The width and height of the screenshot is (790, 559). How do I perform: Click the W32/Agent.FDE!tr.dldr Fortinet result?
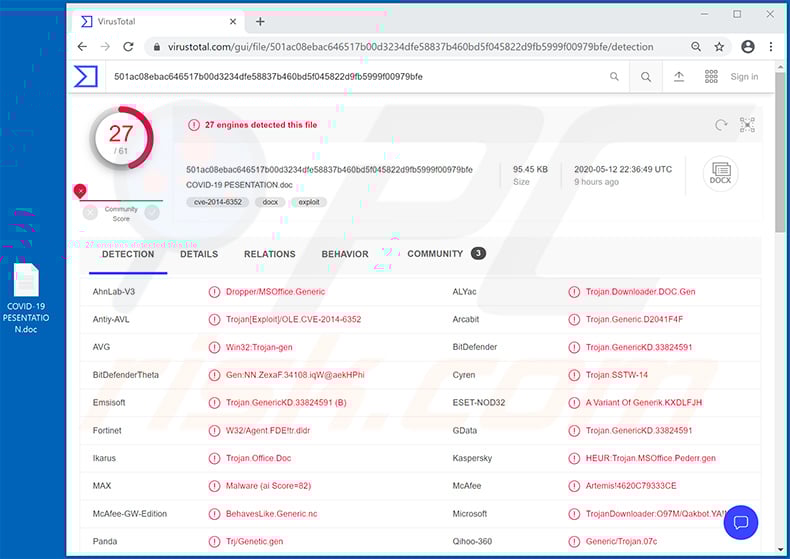click(x=268, y=431)
